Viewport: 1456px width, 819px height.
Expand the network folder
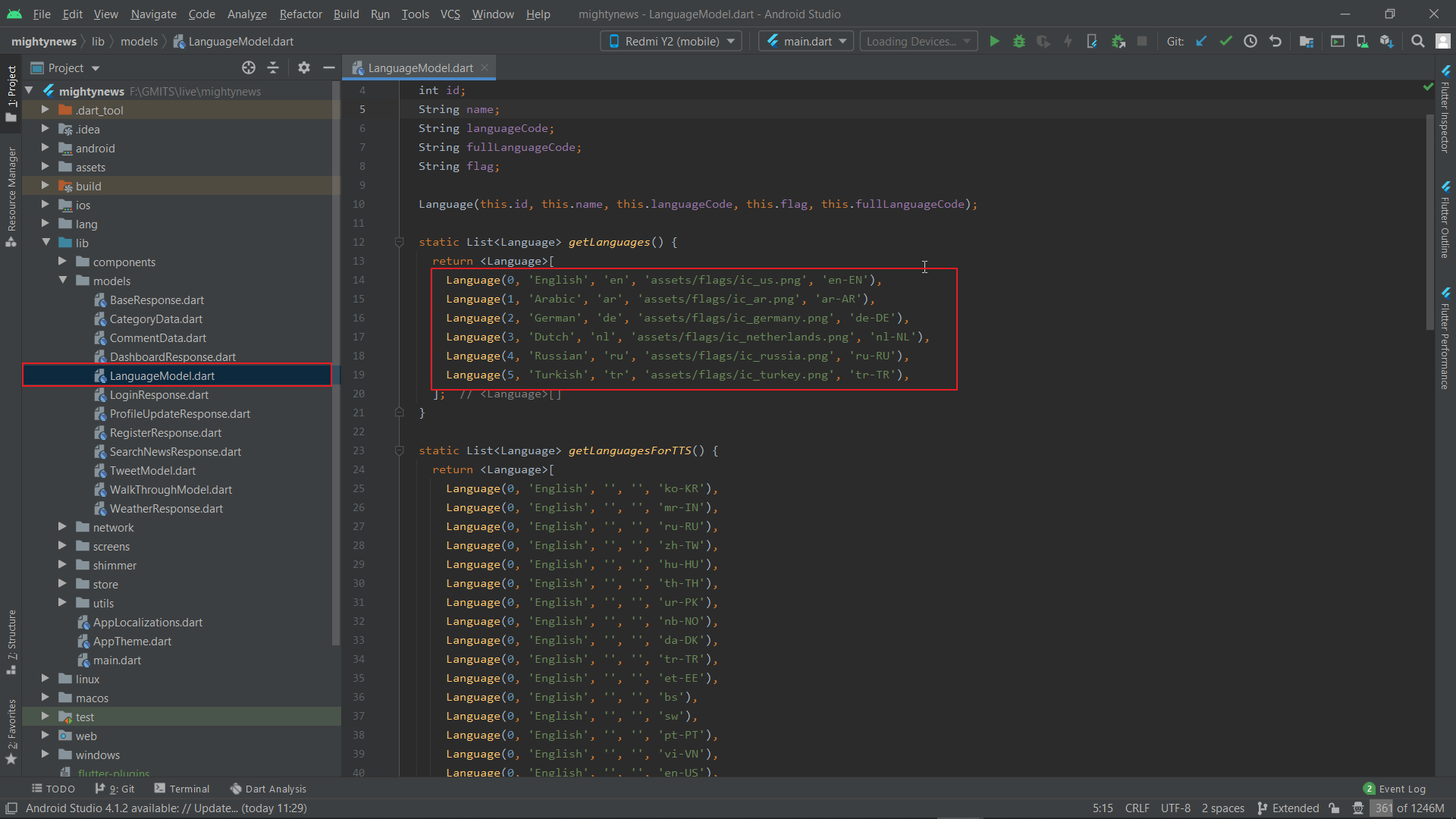pyautogui.click(x=63, y=527)
